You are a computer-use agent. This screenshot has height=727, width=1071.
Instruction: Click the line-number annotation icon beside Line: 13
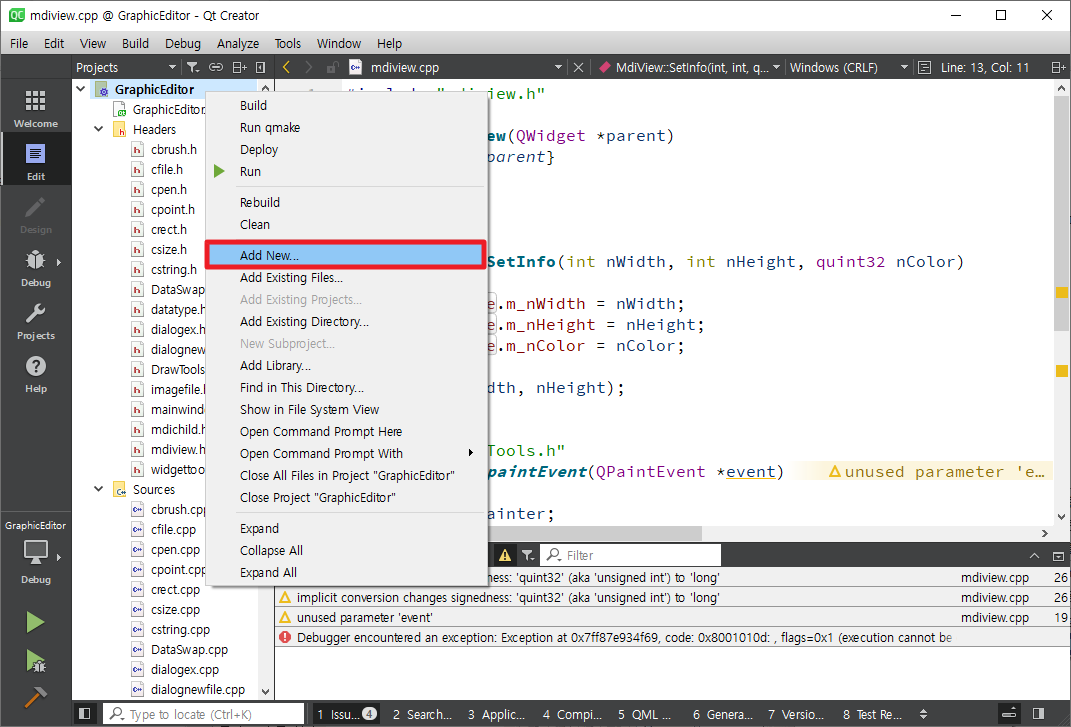click(x=925, y=67)
